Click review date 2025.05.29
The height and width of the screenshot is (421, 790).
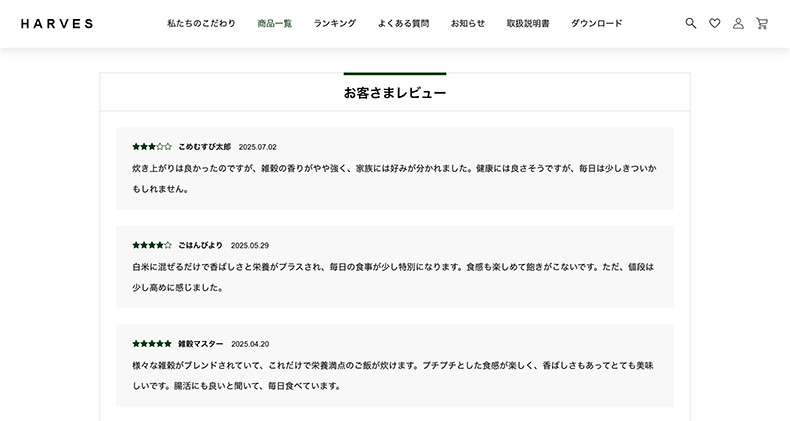(250, 245)
